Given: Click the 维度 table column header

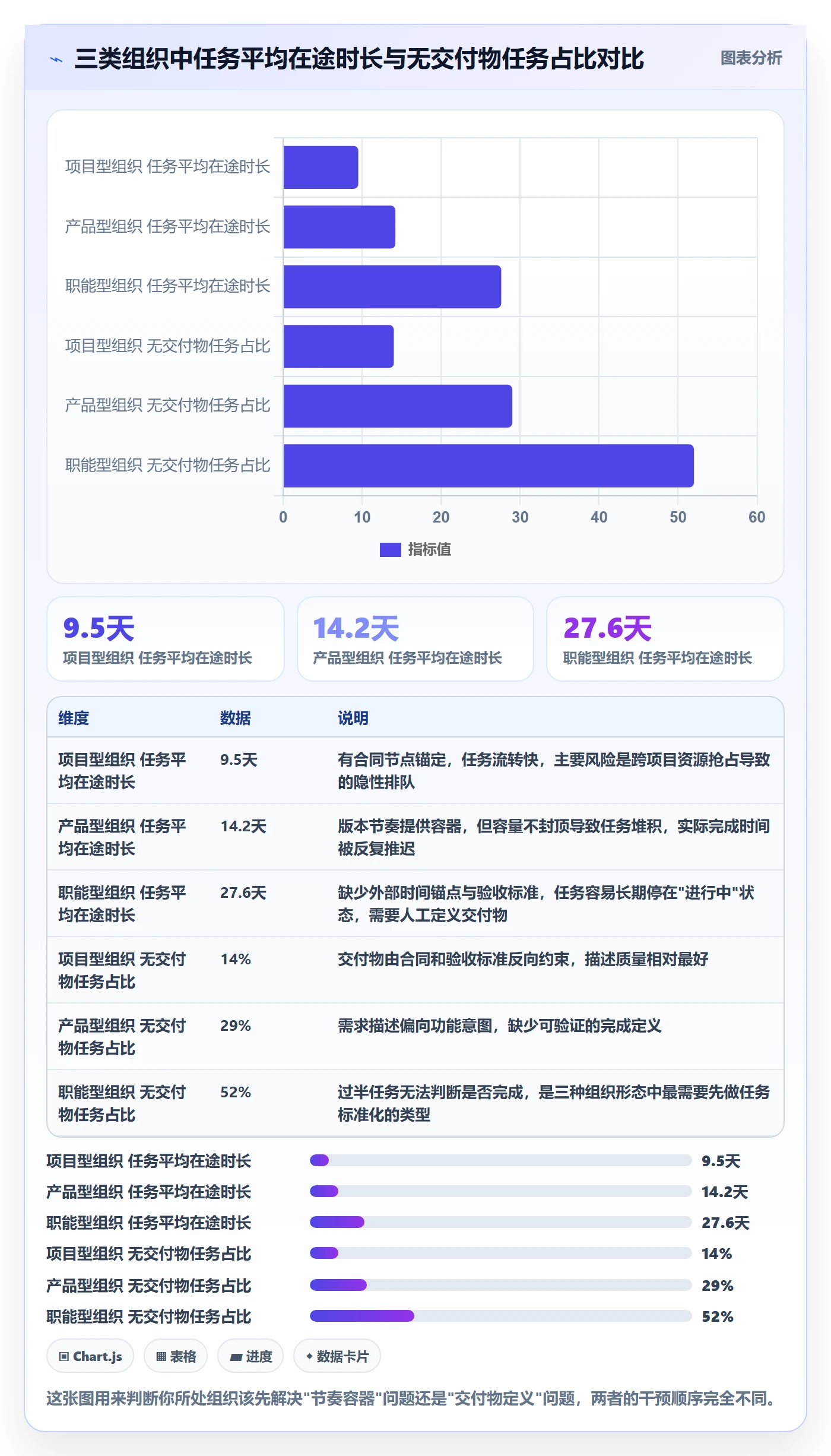Looking at the screenshot, I should coord(74,718).
